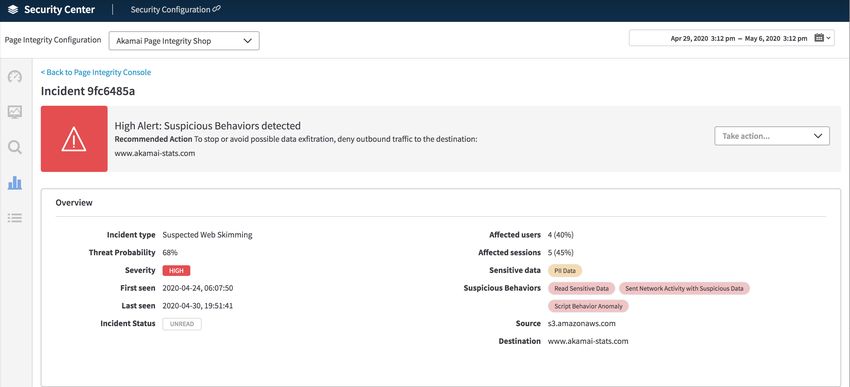Click the red warning triangle alert icon
Image resolution: width=850 pixels, height=387 pixels.
click(74, 139)
